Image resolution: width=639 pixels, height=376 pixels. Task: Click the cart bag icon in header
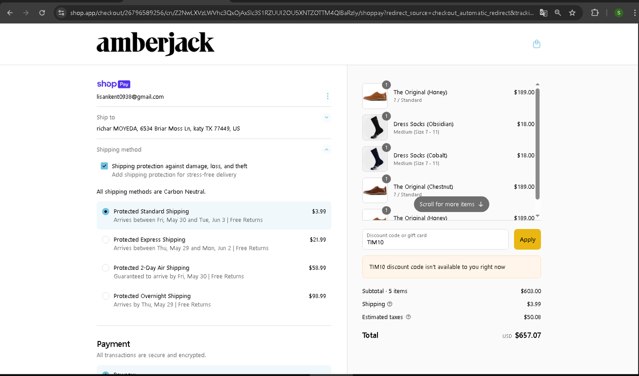click(x=536, y=44)
